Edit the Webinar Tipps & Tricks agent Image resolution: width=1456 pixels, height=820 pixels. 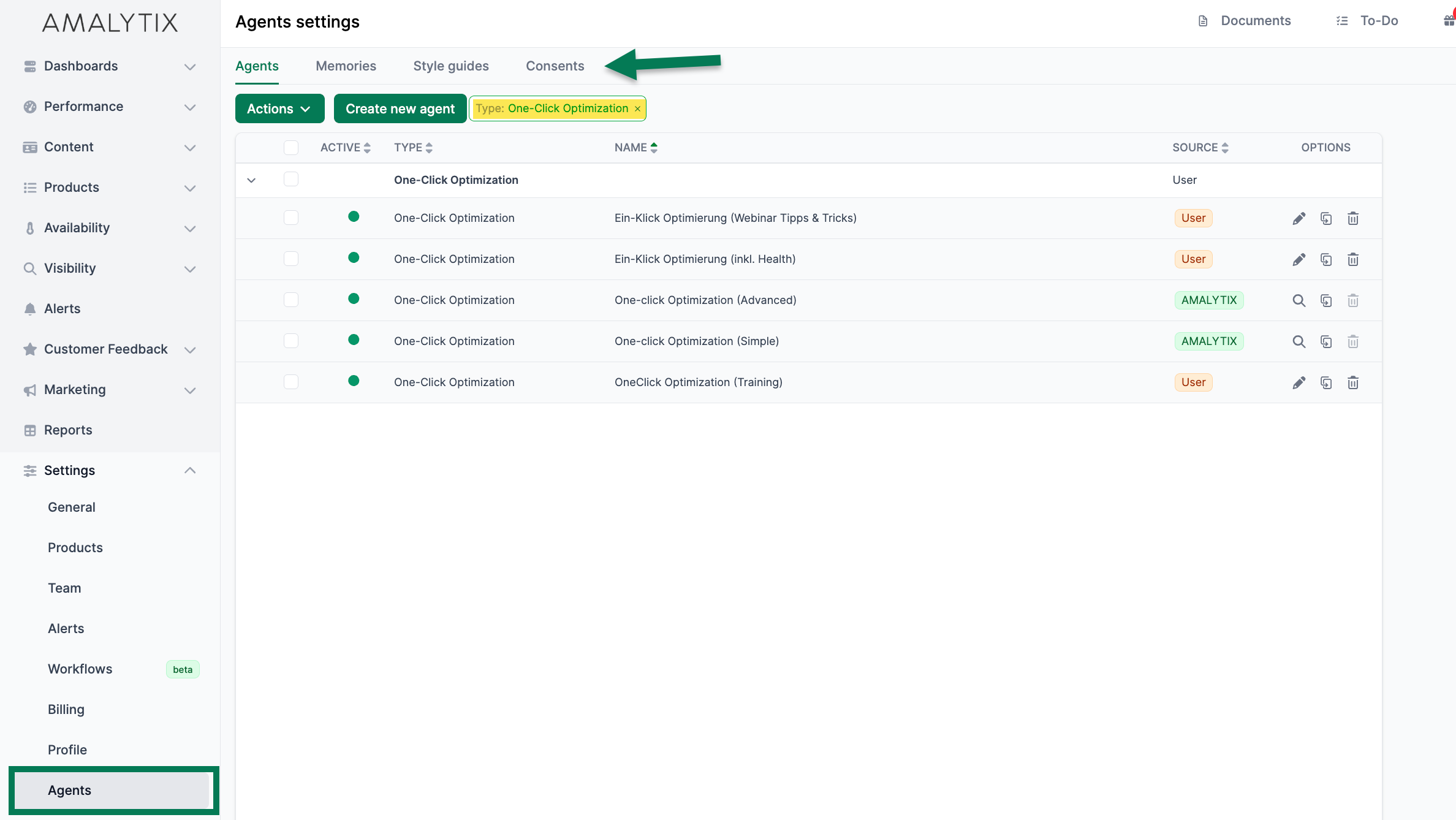click(1299, 218)
